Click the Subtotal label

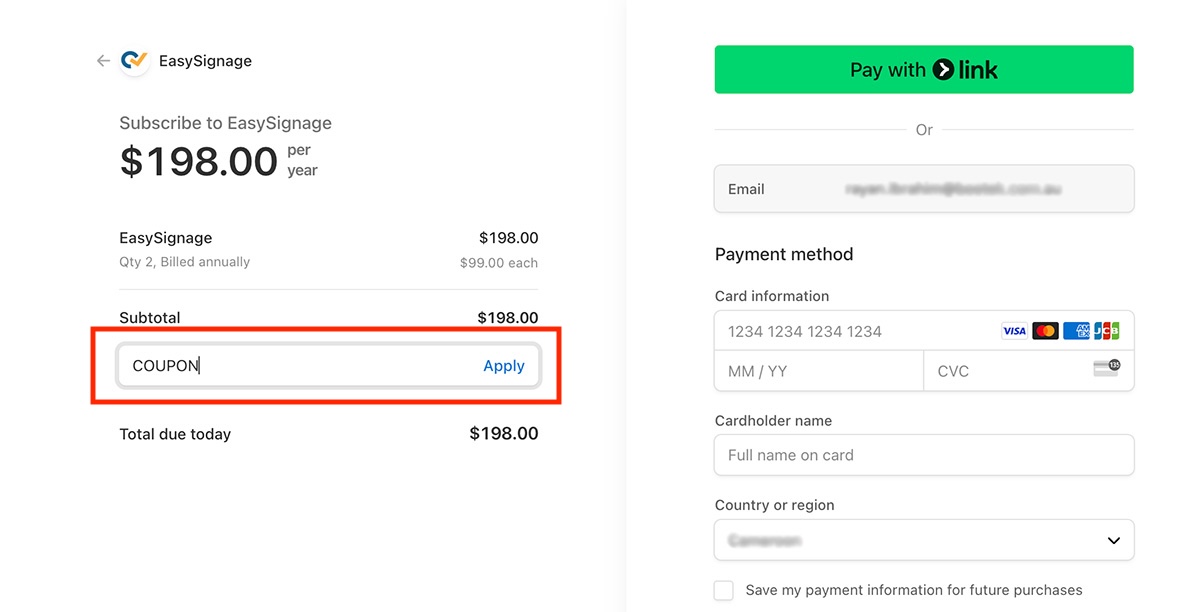pos(150,318)
